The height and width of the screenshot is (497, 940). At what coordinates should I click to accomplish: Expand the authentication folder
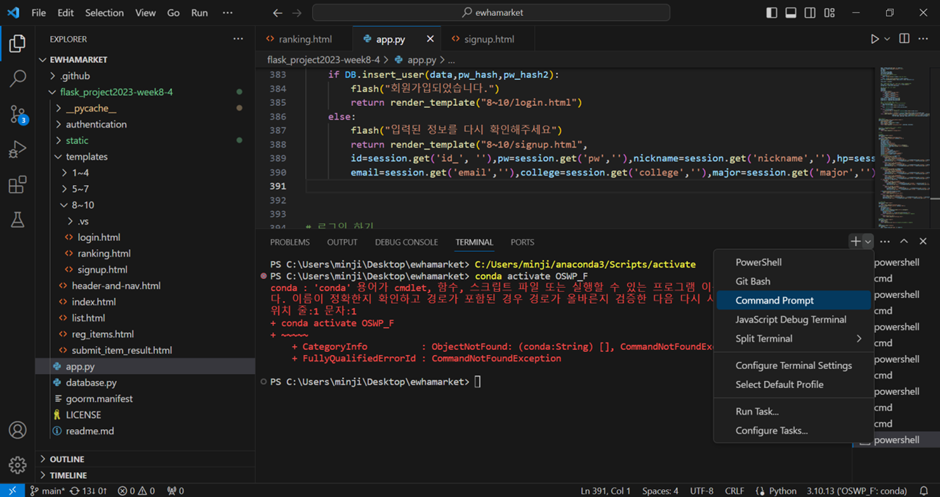96,124
